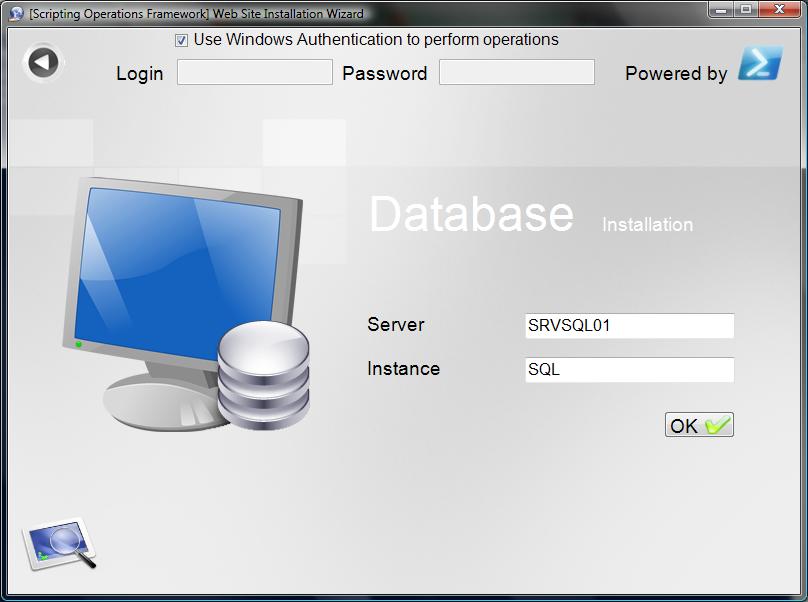
Task: Close the Installation Wizard window
Action: (780, 10)
